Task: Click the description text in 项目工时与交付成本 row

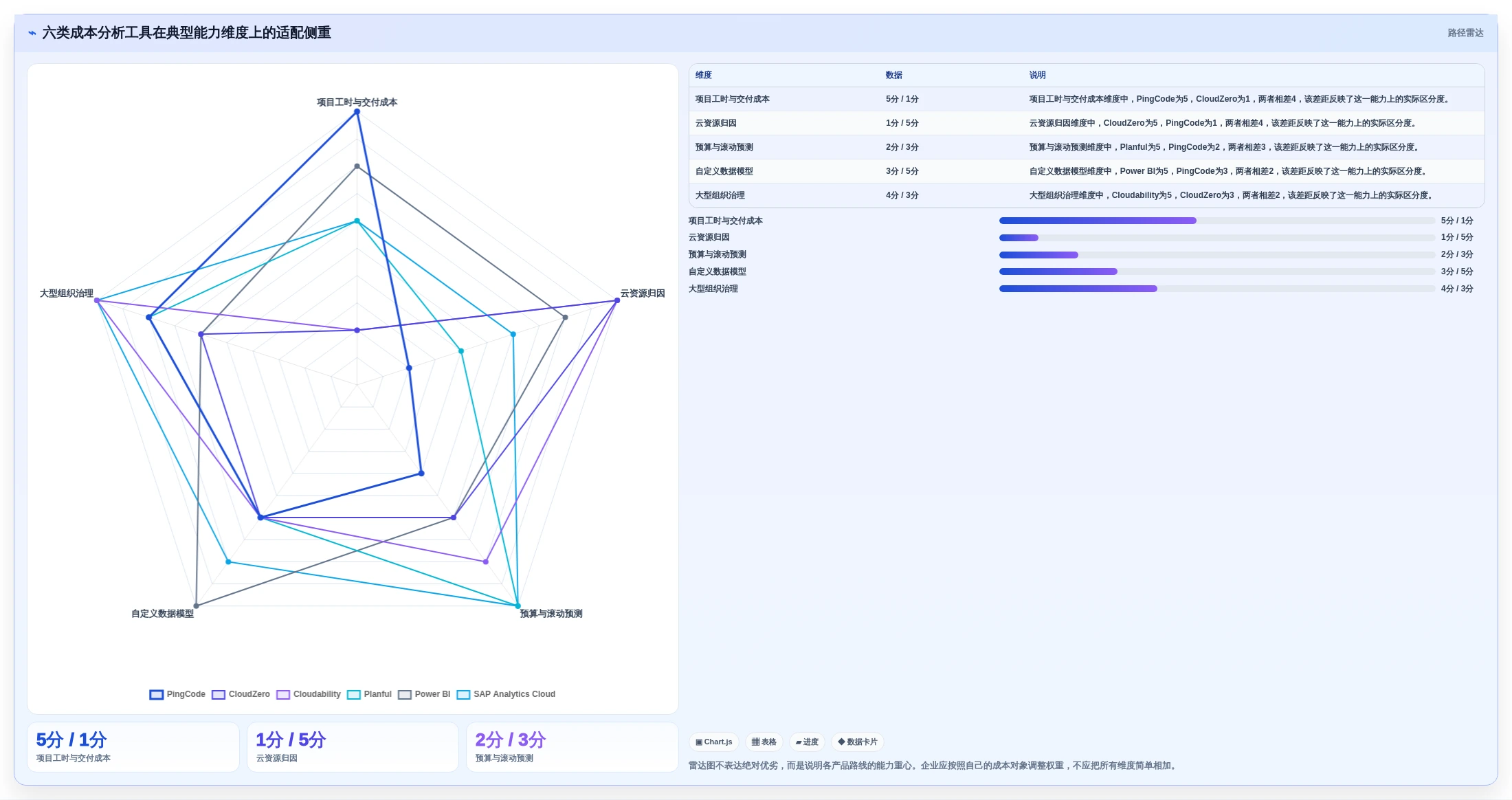Action: (x=1241, y=99)
